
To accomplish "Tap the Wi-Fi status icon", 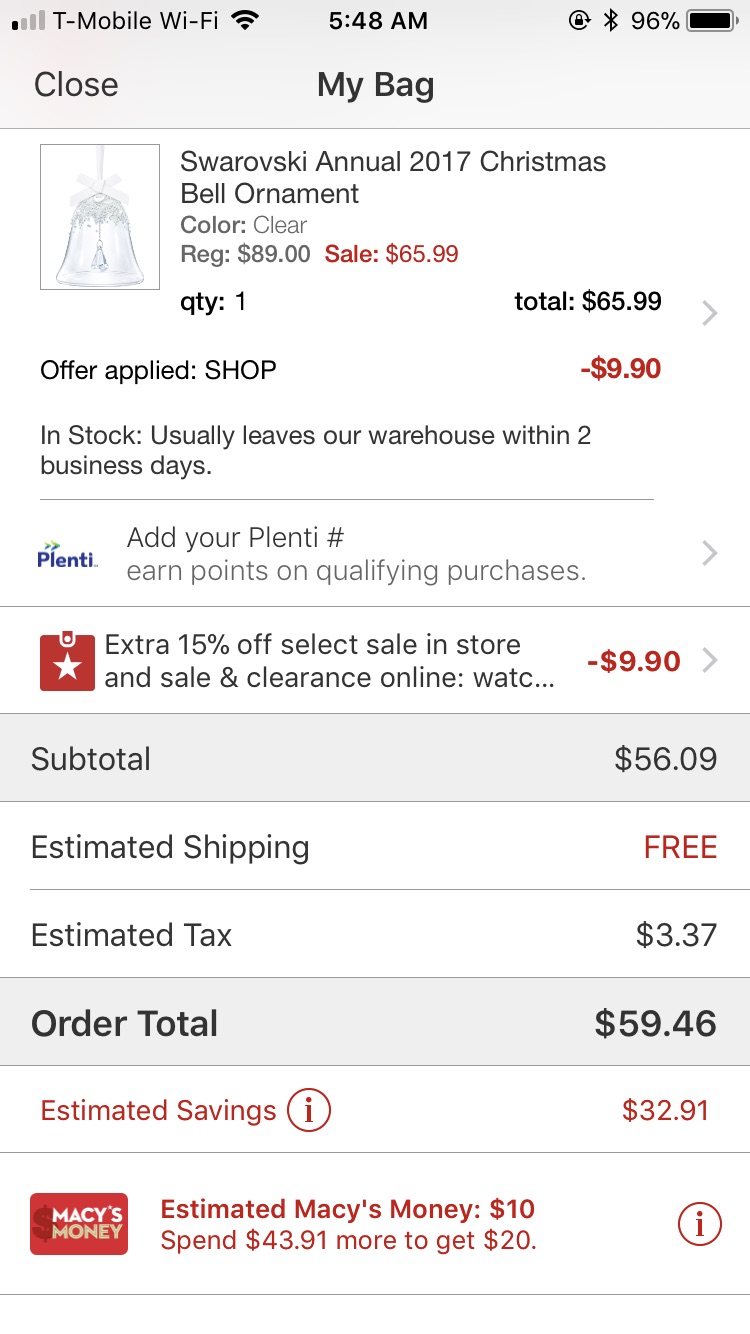I will [243, 21].
